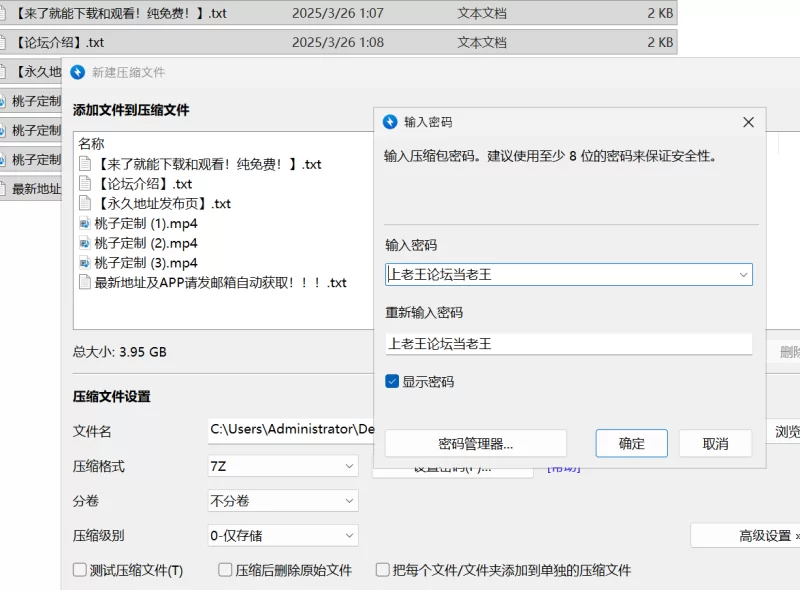The width and height of the screenshot is (800, 590).
Task: Select 桃子定制 (3).mp4 in the archive file list
Action: 146,263
